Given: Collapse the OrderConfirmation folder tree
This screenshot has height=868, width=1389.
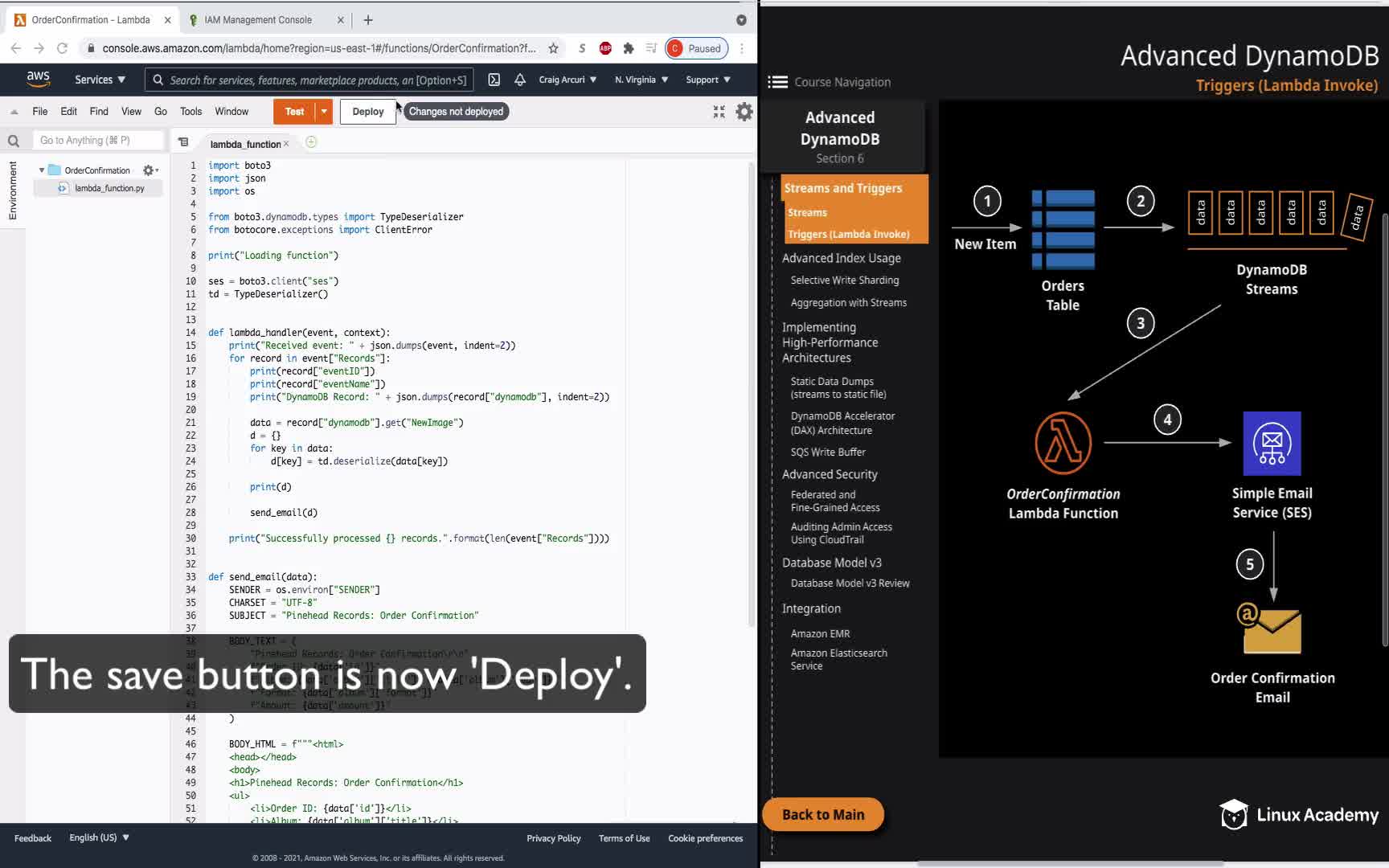Looking at the screenshot, I should point(42,170).
